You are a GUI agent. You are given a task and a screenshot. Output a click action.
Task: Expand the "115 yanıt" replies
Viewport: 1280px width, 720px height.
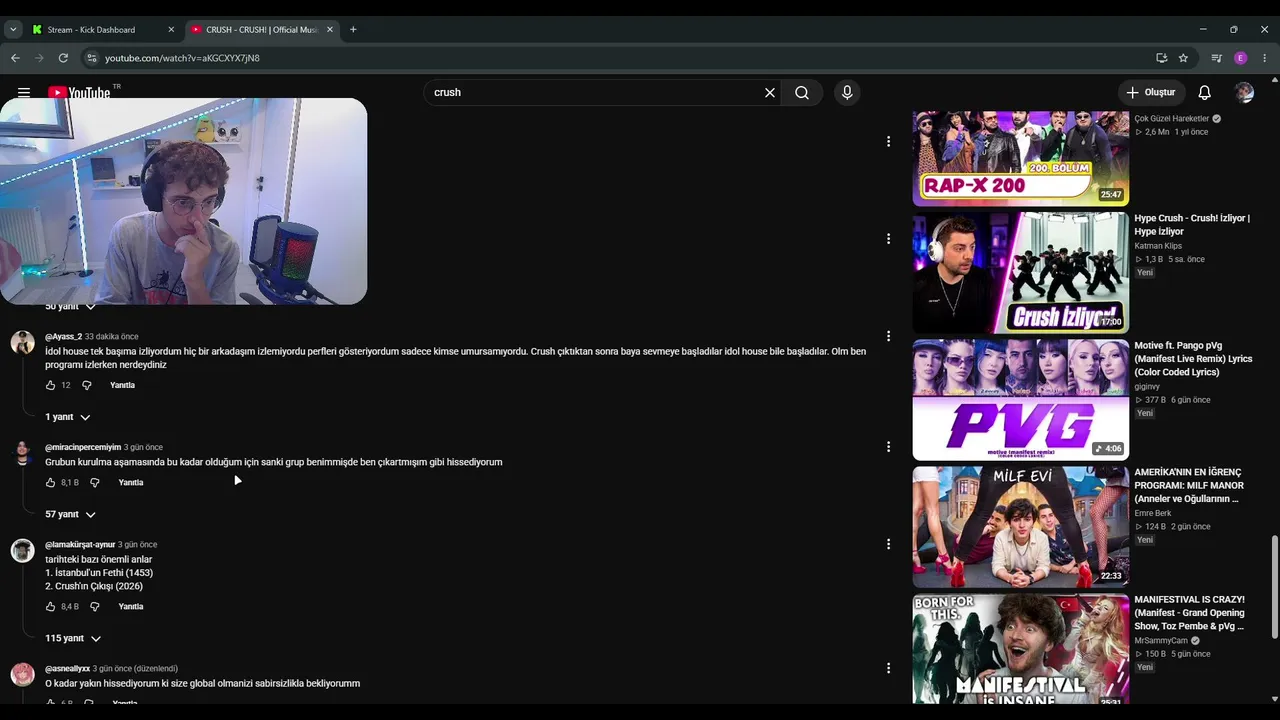(73, 638)
